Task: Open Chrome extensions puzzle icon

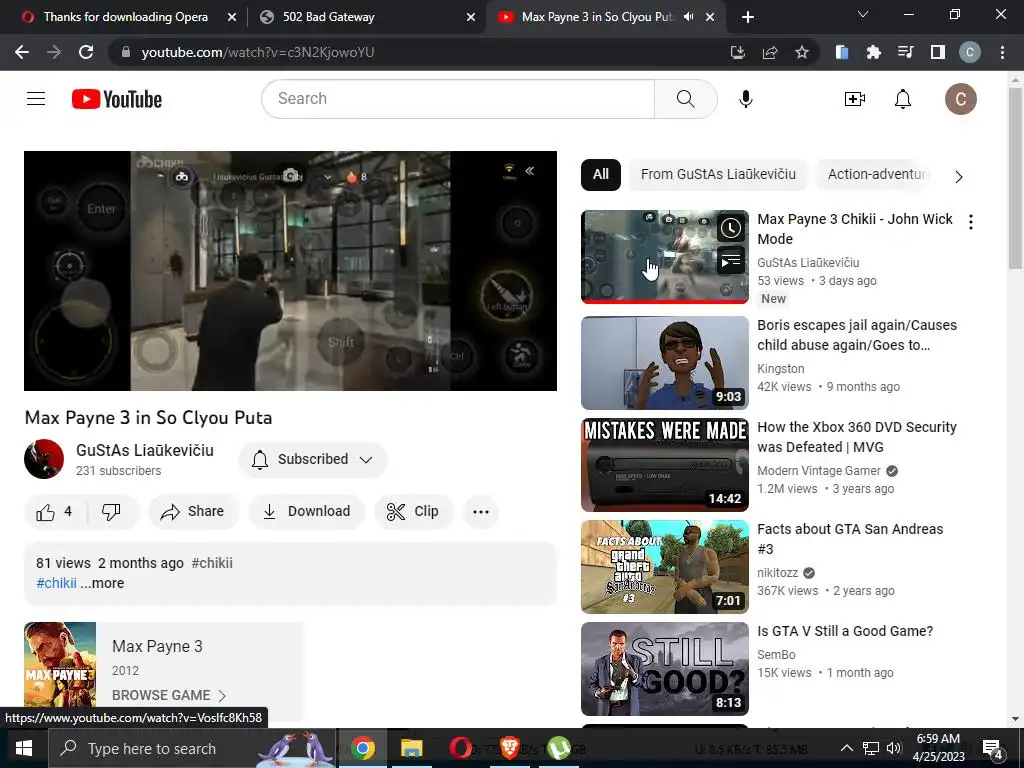Action: (874, 52)
